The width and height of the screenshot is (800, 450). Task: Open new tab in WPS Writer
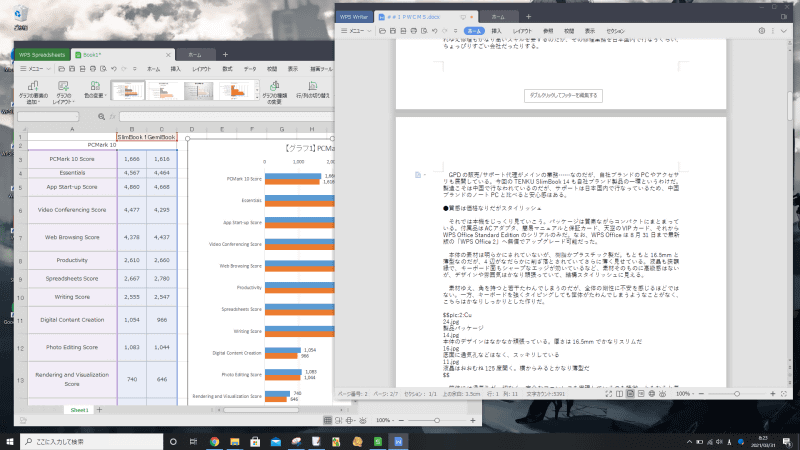click(x=529, y=17)
